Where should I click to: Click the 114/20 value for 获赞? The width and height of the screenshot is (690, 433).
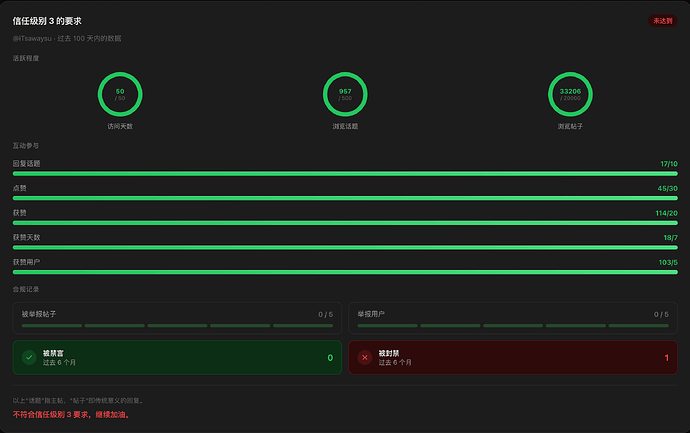pyautogui.click(x=667, y=213)
